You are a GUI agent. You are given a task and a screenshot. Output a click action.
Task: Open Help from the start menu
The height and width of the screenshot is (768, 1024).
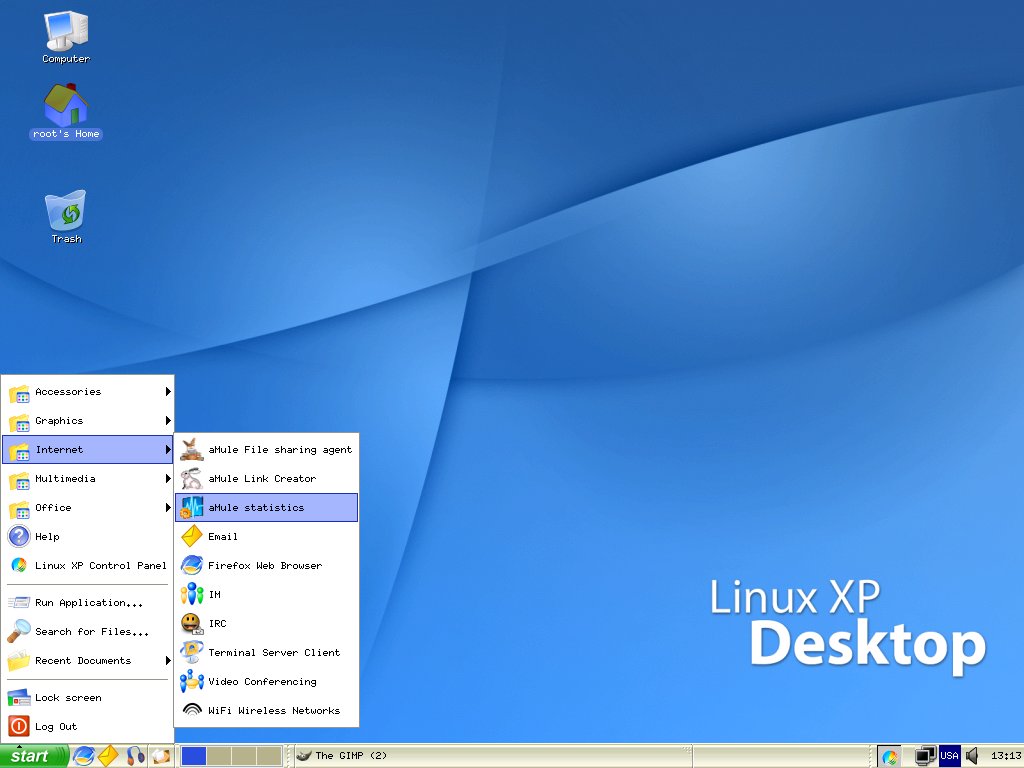(88, 536)
